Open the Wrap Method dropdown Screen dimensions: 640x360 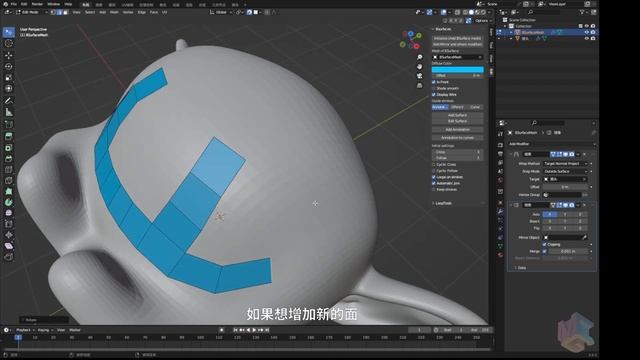pyautogui.click(x=565, y=164)
